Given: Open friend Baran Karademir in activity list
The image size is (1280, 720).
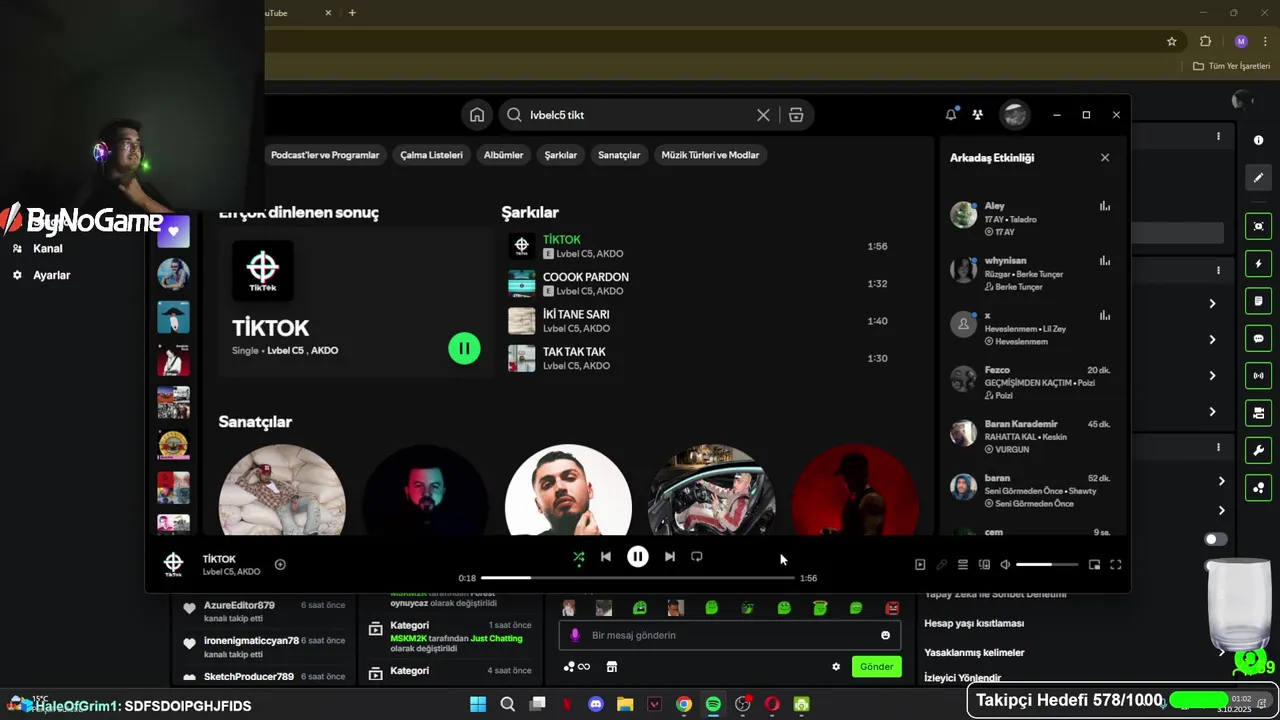Looking at the screenshot, I should (x=1030, y=436).
